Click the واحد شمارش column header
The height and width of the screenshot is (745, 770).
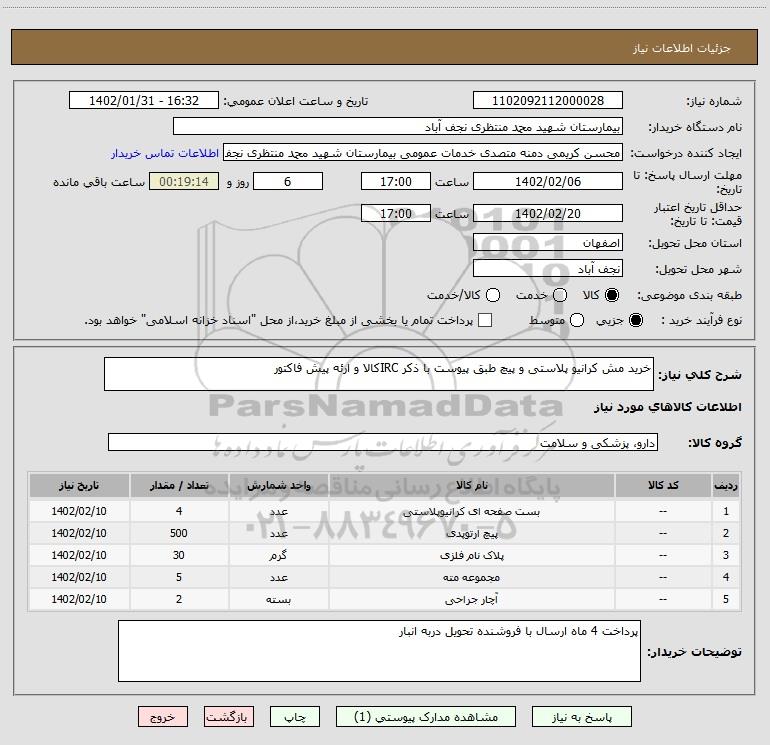pyautogui.click(x=278, y=485)
